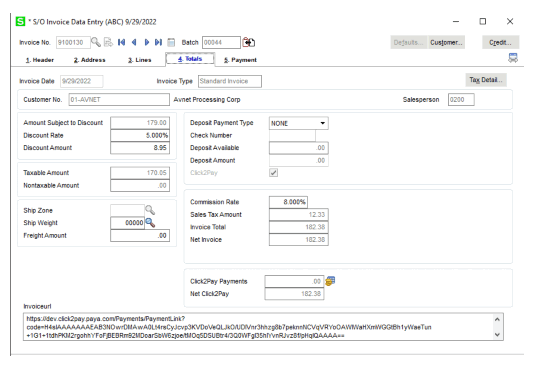Switch to the 2. Address tab
546x366 pixels.
pyautogui.click(x=89, y=60)
